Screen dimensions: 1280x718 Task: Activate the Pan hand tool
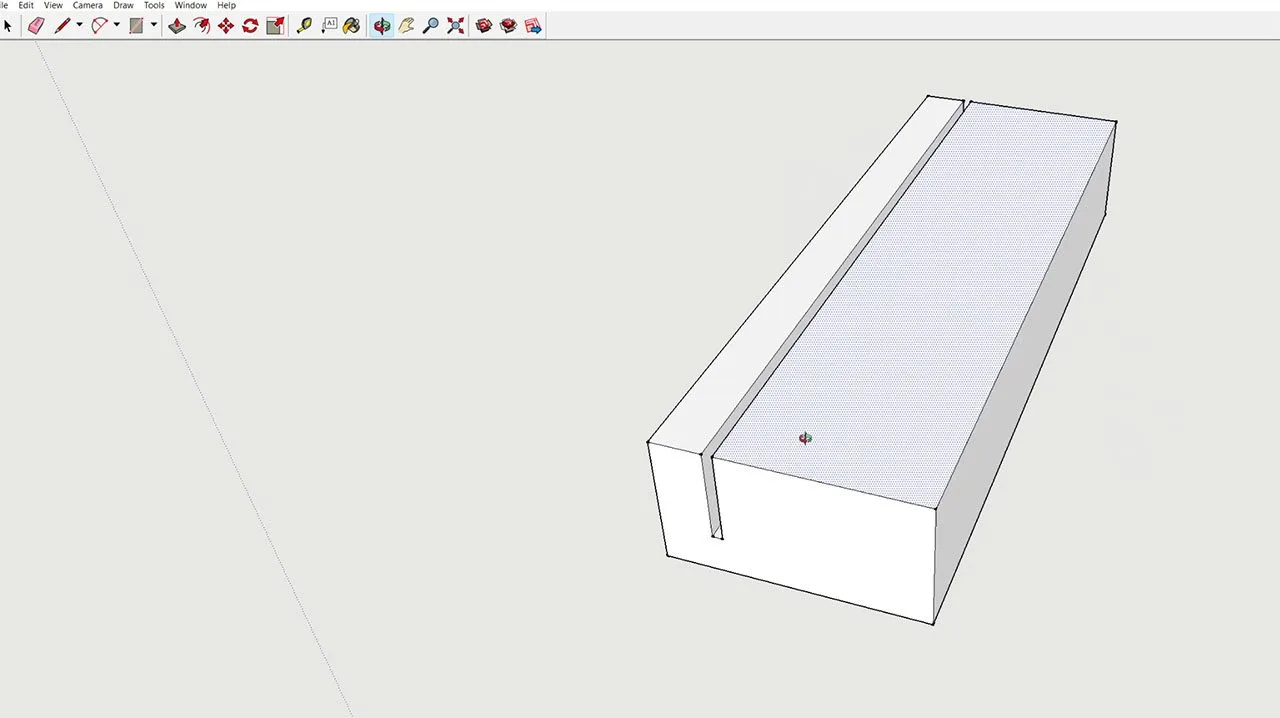click(x=406, y=26)
